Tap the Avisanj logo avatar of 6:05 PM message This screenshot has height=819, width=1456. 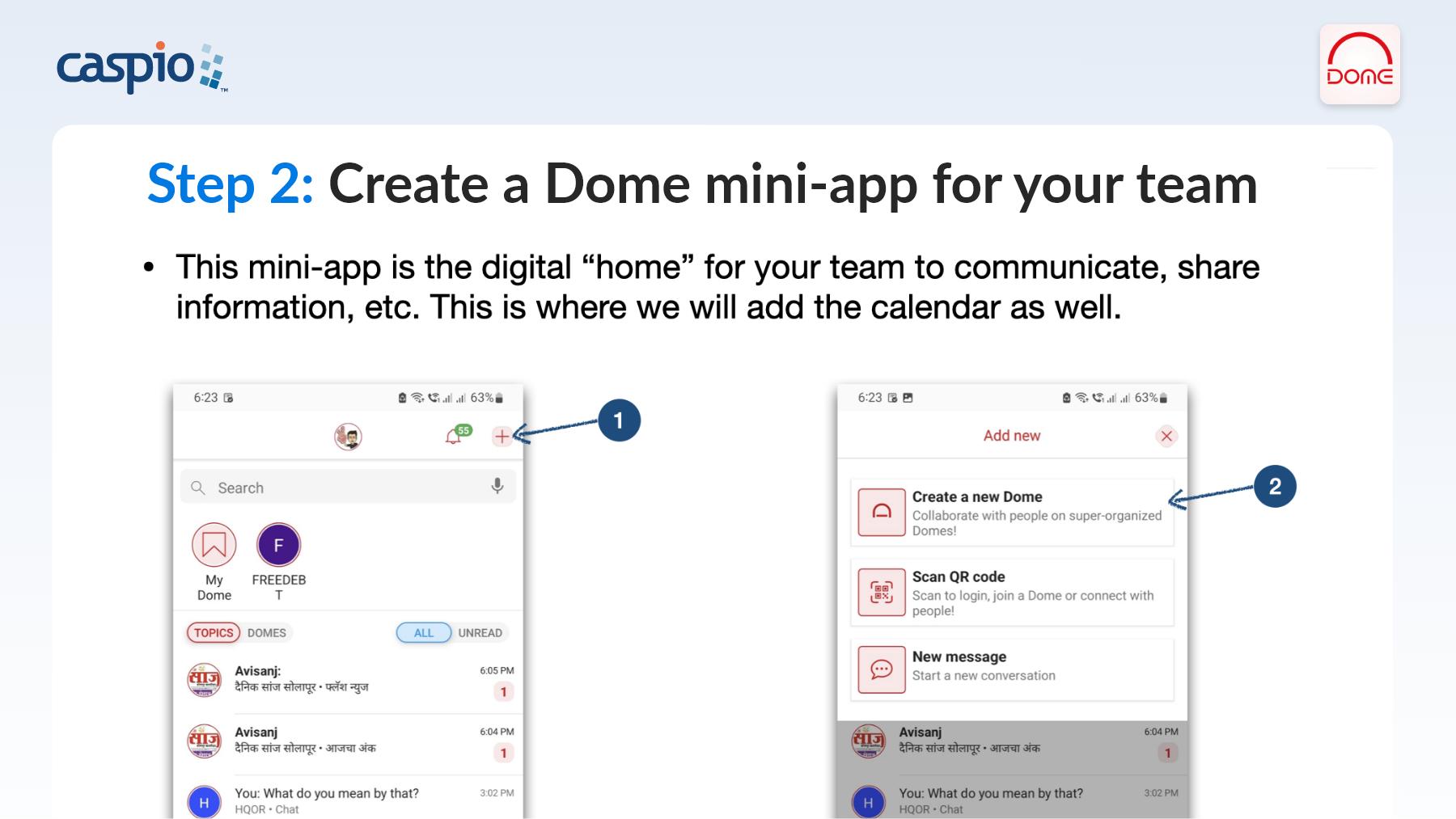[x=204, y=680]
